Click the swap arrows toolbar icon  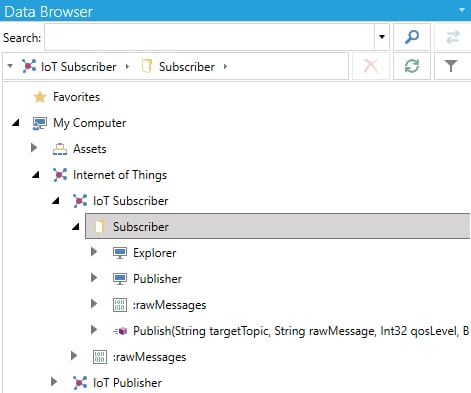[453, 37]
